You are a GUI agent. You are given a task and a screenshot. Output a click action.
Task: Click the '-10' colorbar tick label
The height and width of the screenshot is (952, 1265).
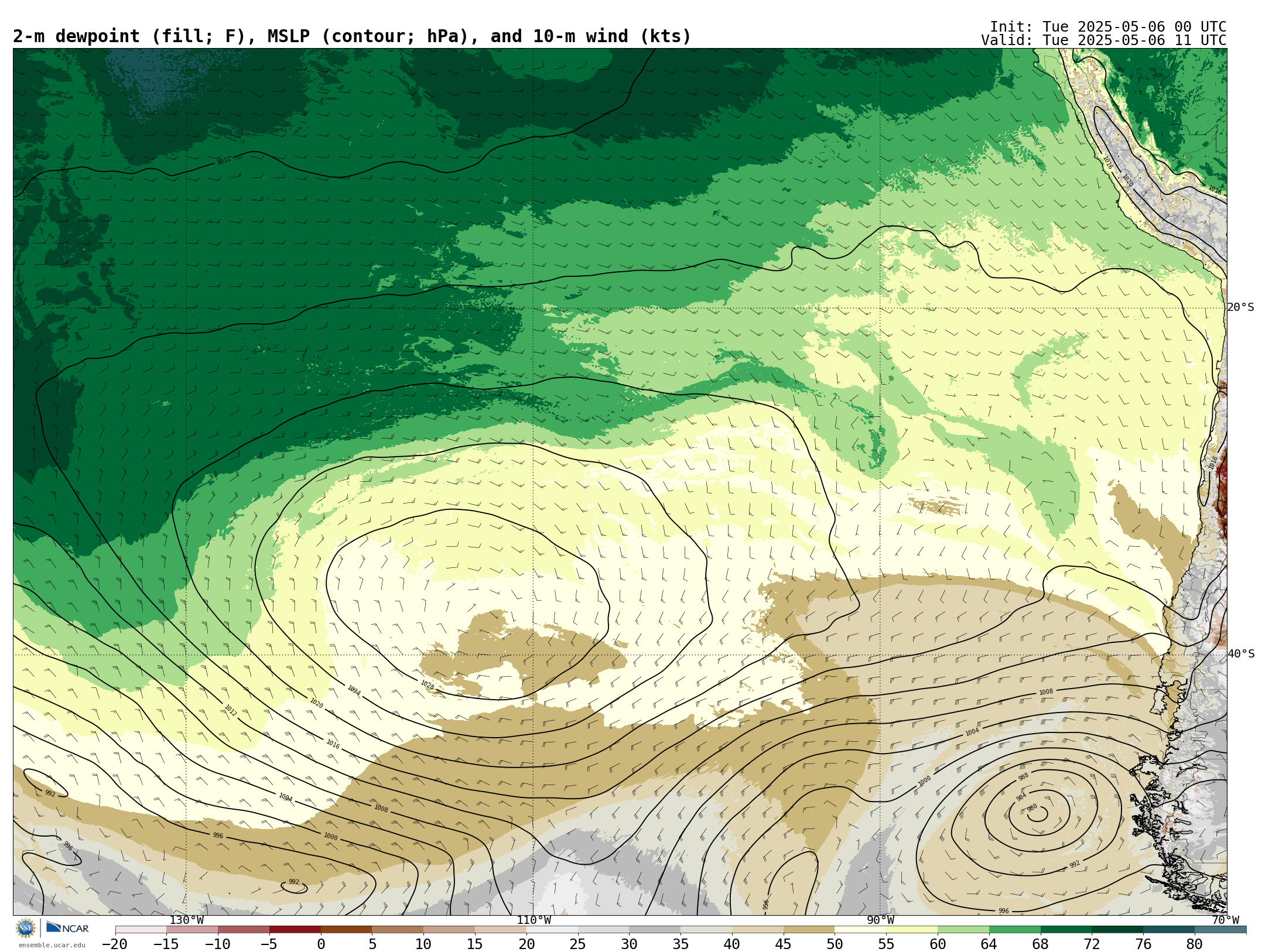218,944
